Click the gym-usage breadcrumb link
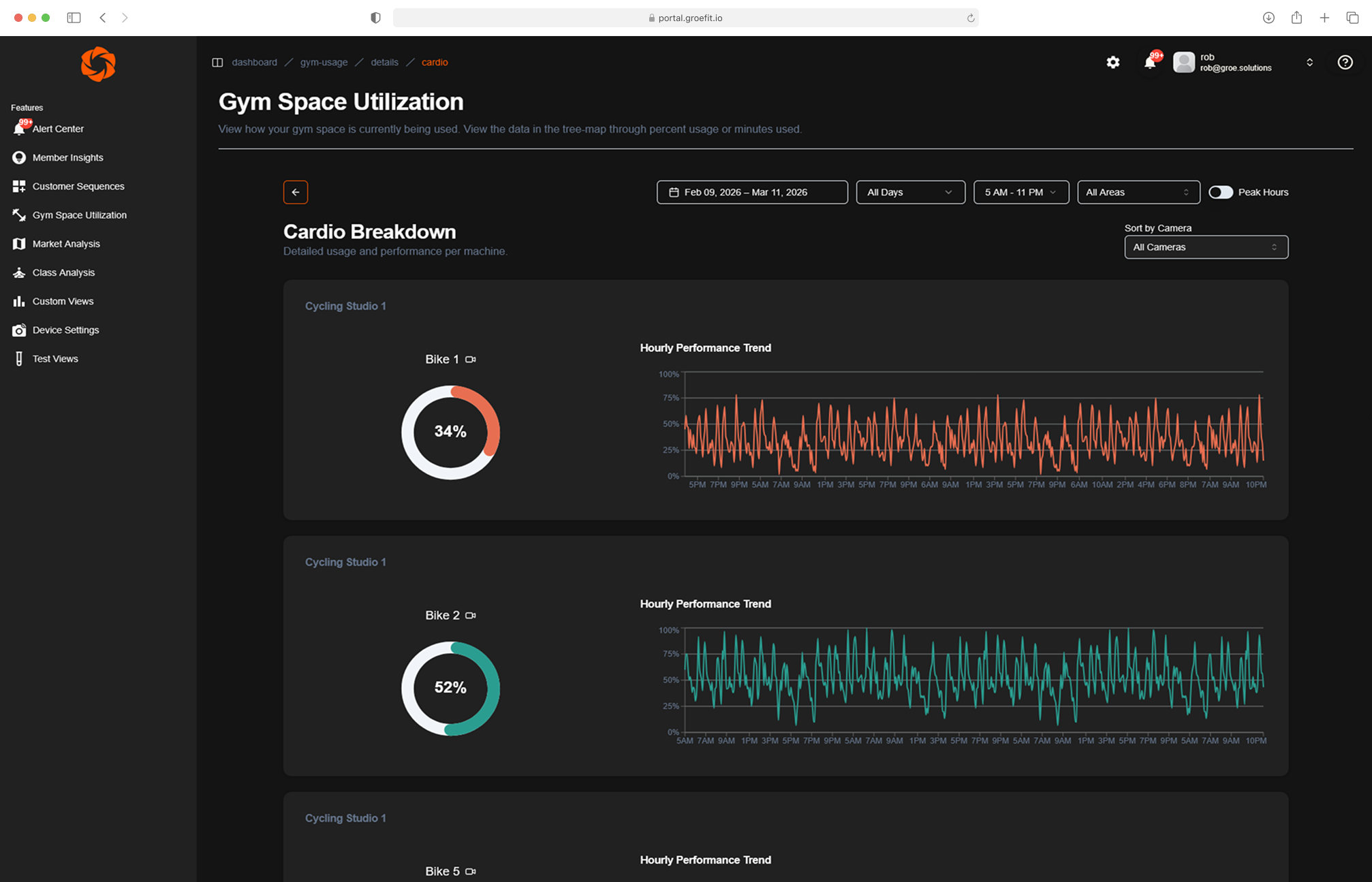The width and height of the screenshot is (1372, 882). pyautogui.click(x=324, y=62)
